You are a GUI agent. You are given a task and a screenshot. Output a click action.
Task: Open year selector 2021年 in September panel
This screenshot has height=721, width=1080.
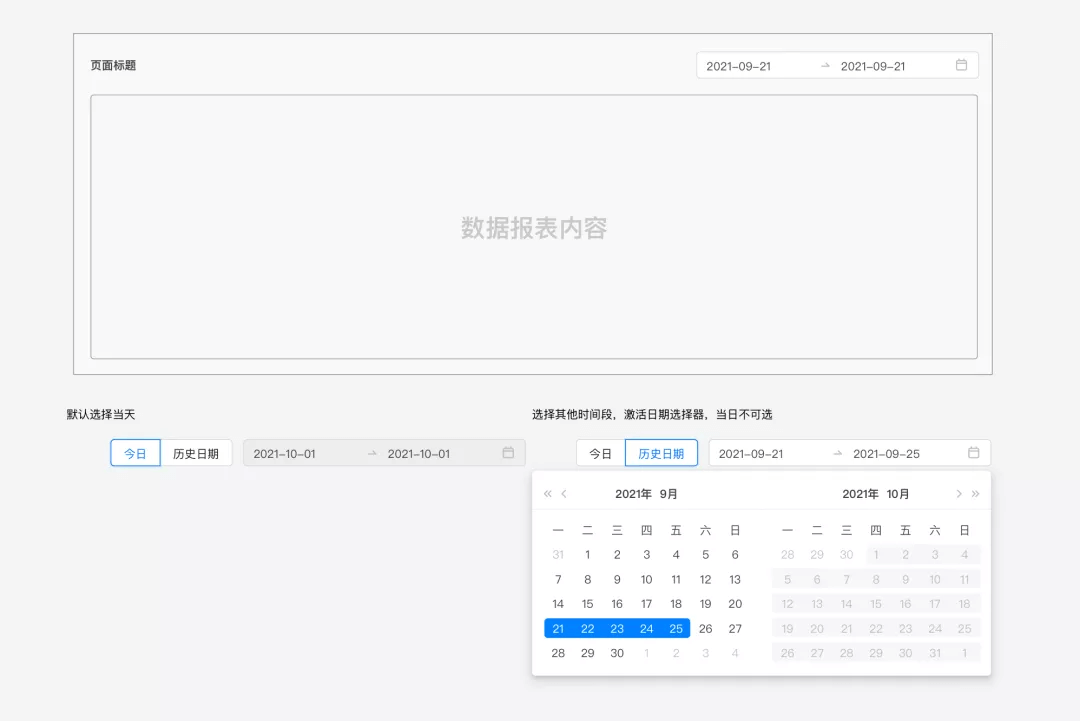pos(633,494)
